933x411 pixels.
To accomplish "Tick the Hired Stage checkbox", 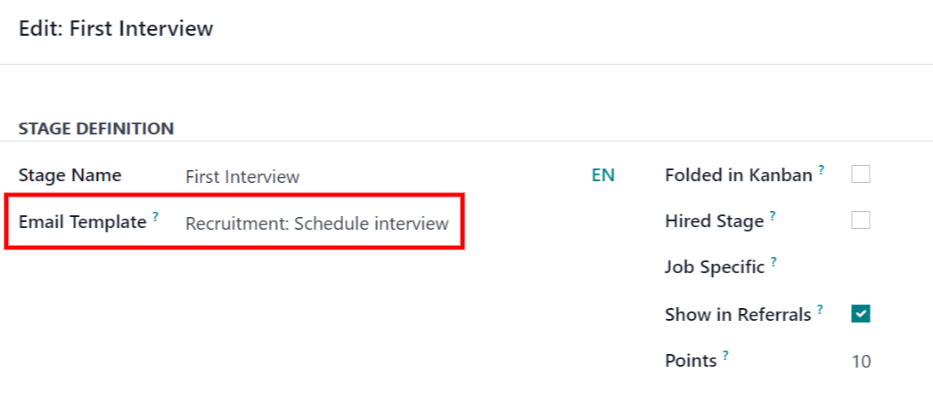I will click(x=861, y=221).
